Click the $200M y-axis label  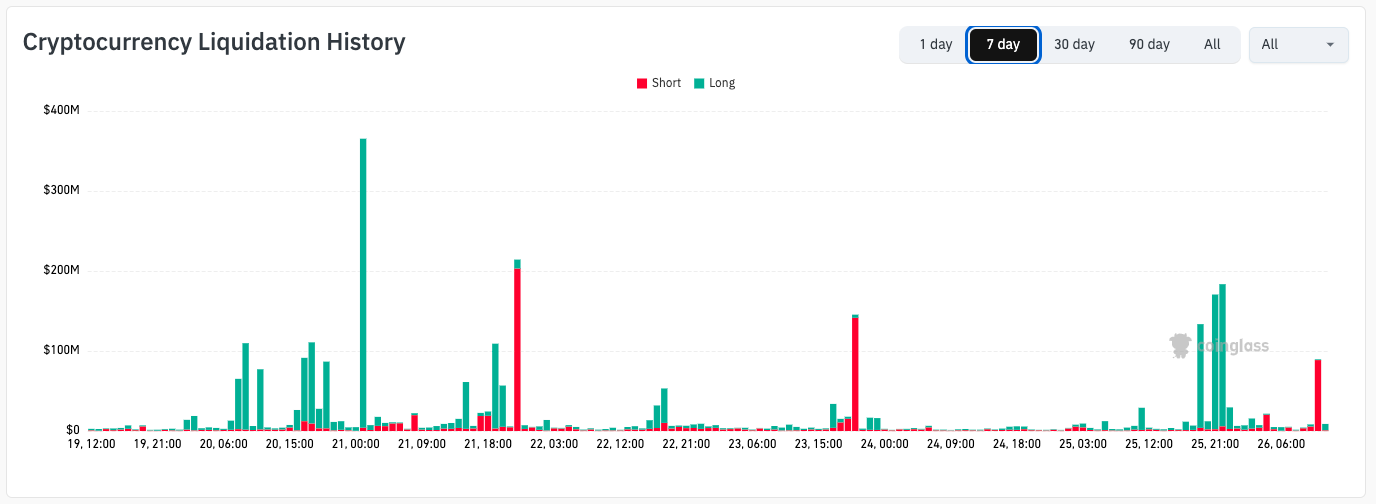coord(62,270)
